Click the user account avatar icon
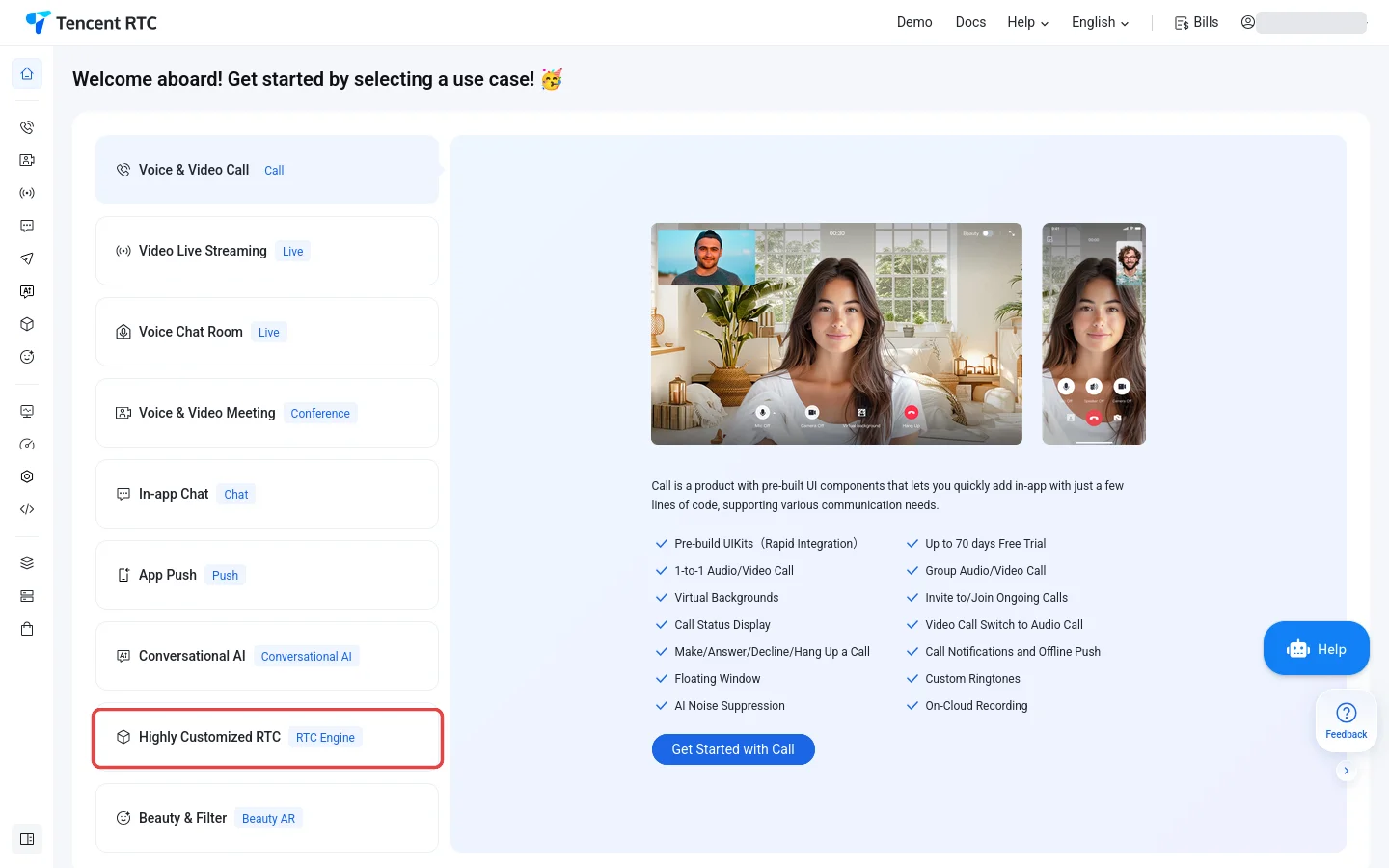Screen dimensions: 1389x868 [x=1248, y=22]
